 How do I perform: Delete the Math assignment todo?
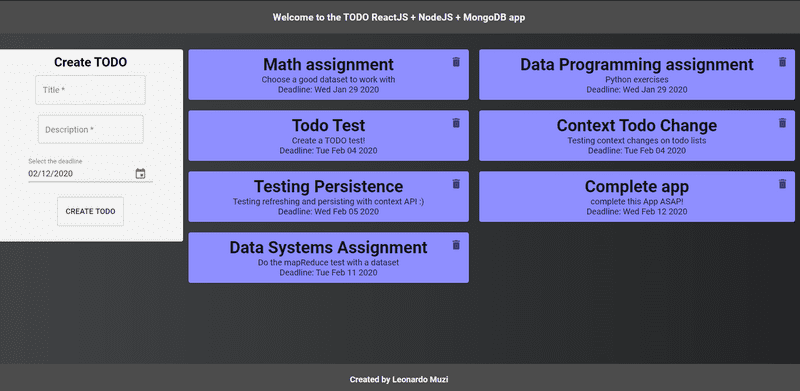point(456,62)
